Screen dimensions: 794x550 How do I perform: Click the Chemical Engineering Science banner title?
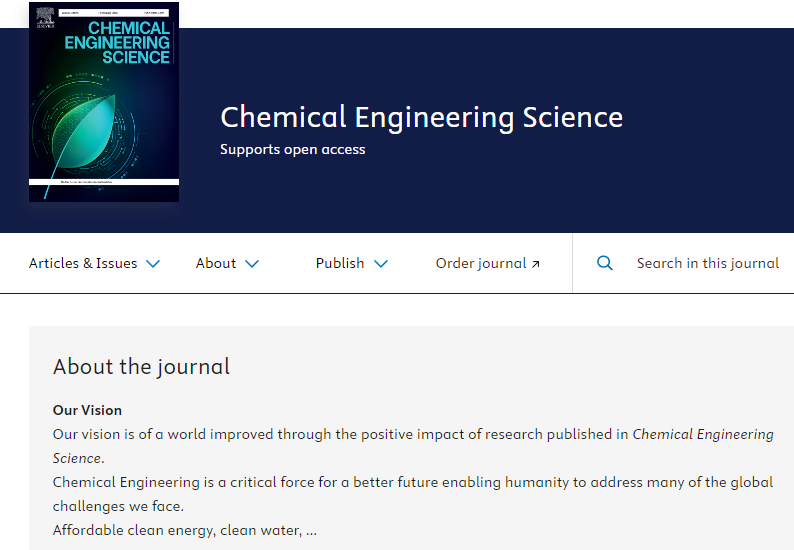(x=421, y=117)
